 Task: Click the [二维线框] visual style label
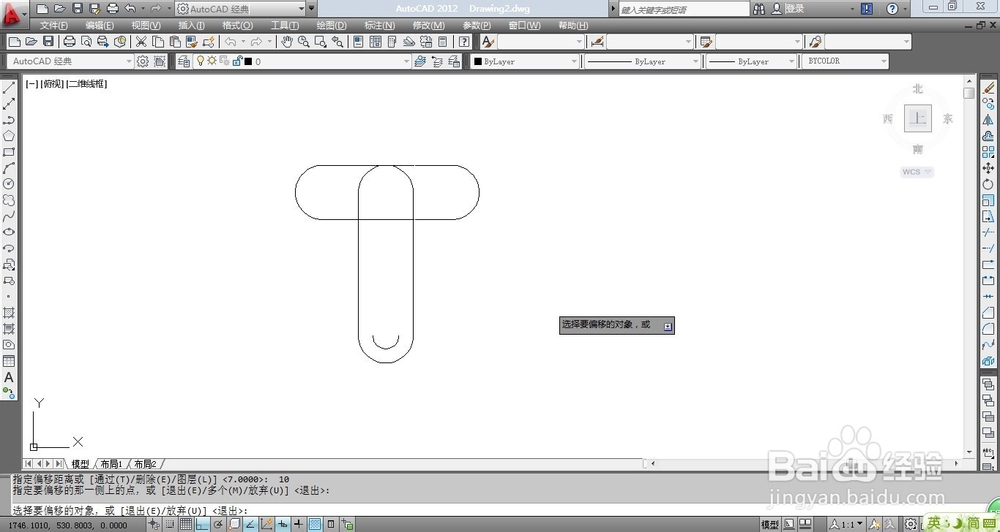point(87,84)
